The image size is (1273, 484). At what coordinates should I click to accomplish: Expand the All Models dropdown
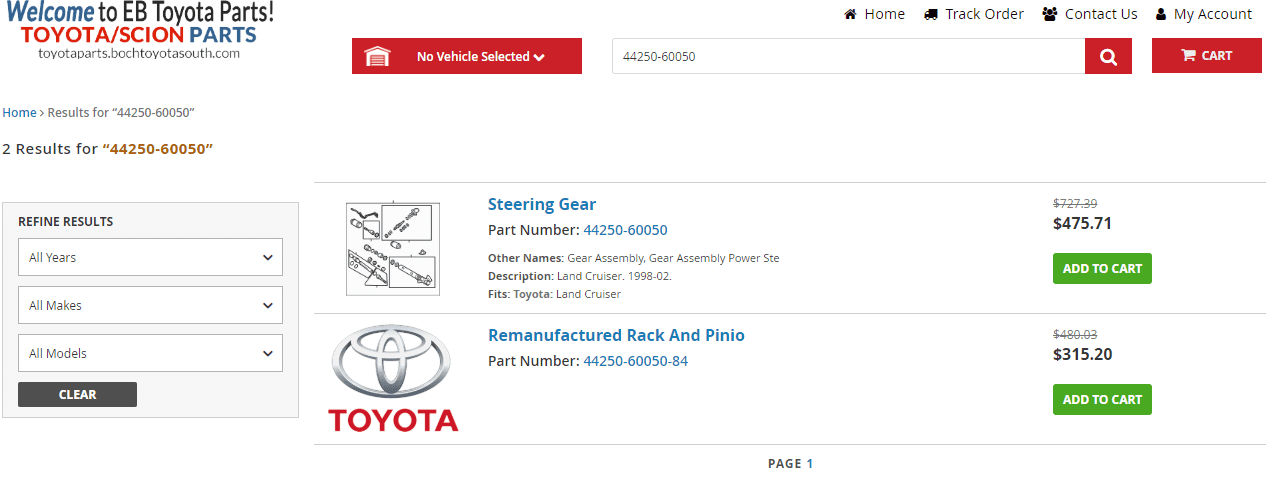(150, 353)
